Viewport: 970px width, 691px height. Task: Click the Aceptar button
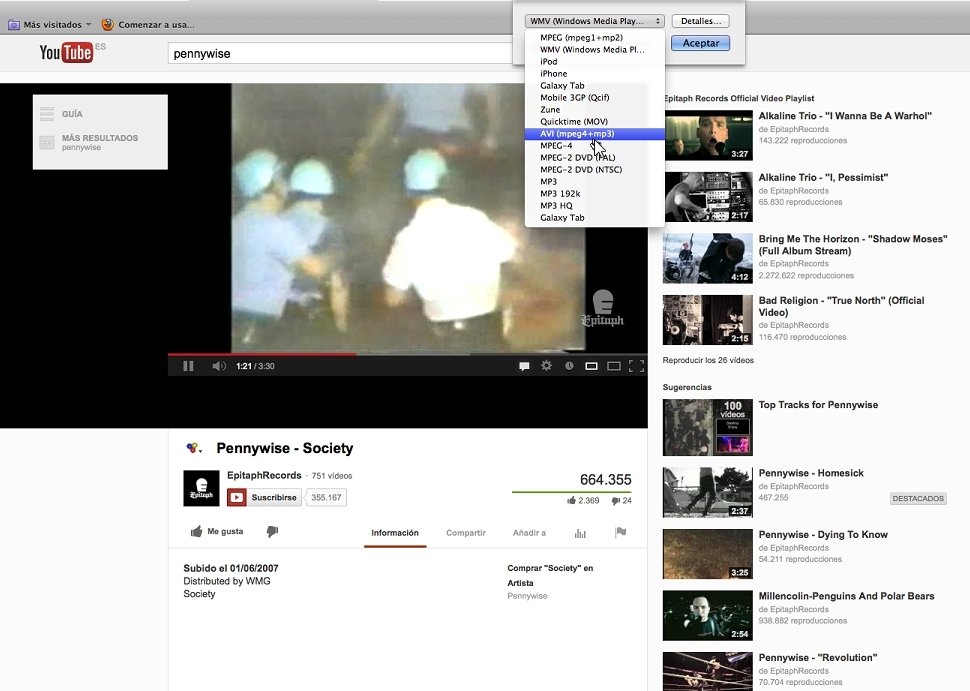pos(700,43)
